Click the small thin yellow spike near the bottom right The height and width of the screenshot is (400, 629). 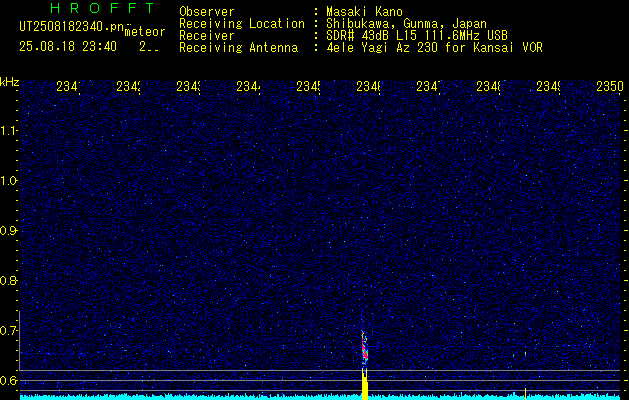point(526,393)
